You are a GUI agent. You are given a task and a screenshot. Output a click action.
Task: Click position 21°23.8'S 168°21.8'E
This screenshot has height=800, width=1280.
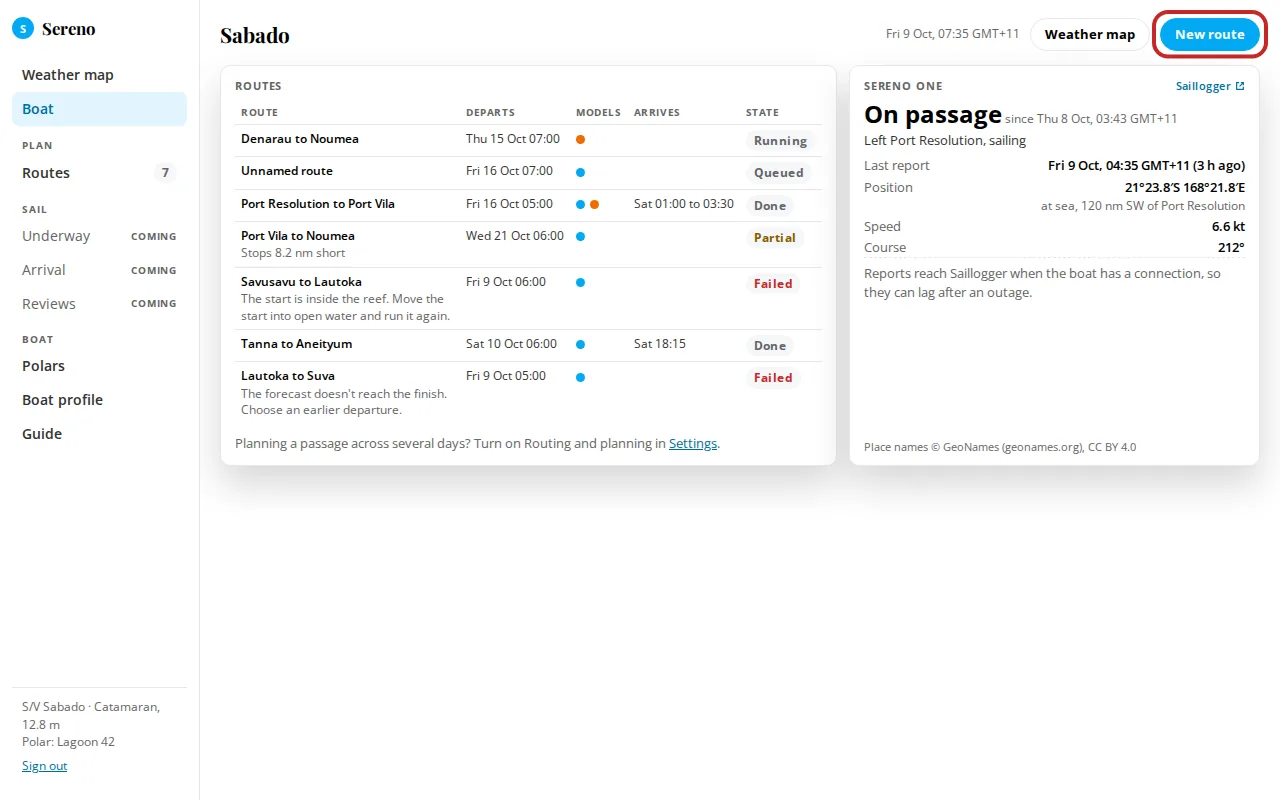click(1185, 187)
